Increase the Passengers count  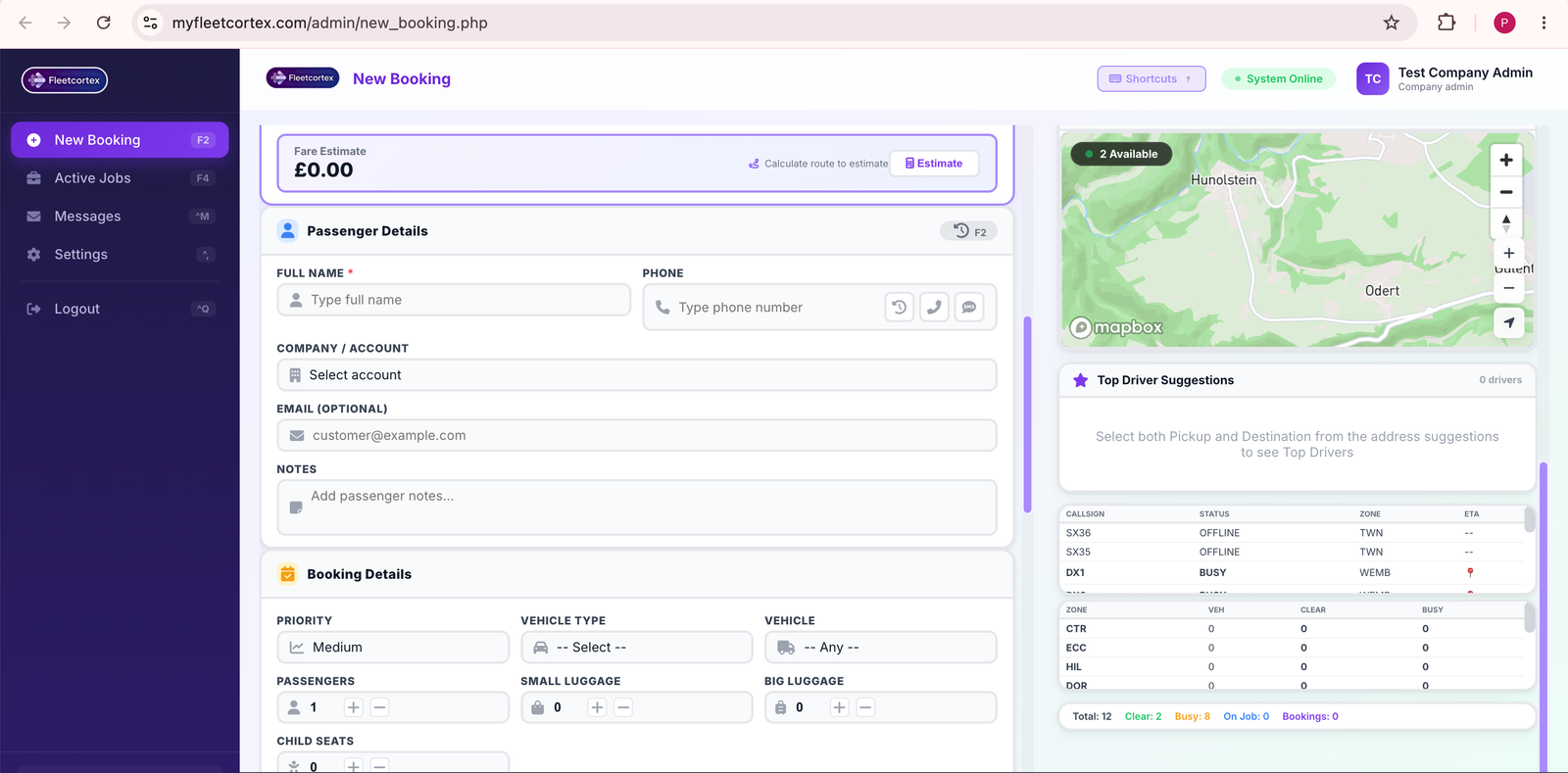pyautogui.click(x=354, y=707)
